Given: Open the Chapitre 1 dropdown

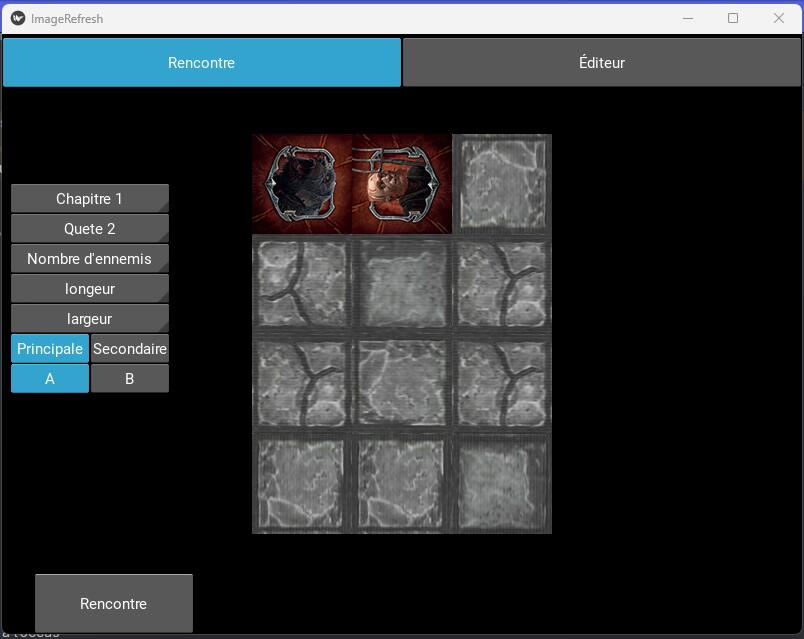Looking at the screenshot, I should (x=90, y=198).
